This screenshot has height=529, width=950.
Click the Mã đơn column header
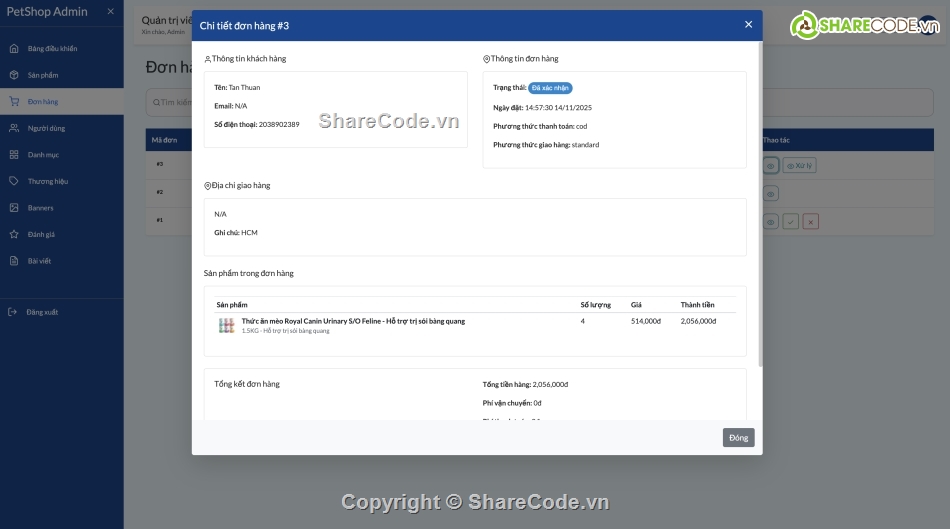[x=164, y=140]
